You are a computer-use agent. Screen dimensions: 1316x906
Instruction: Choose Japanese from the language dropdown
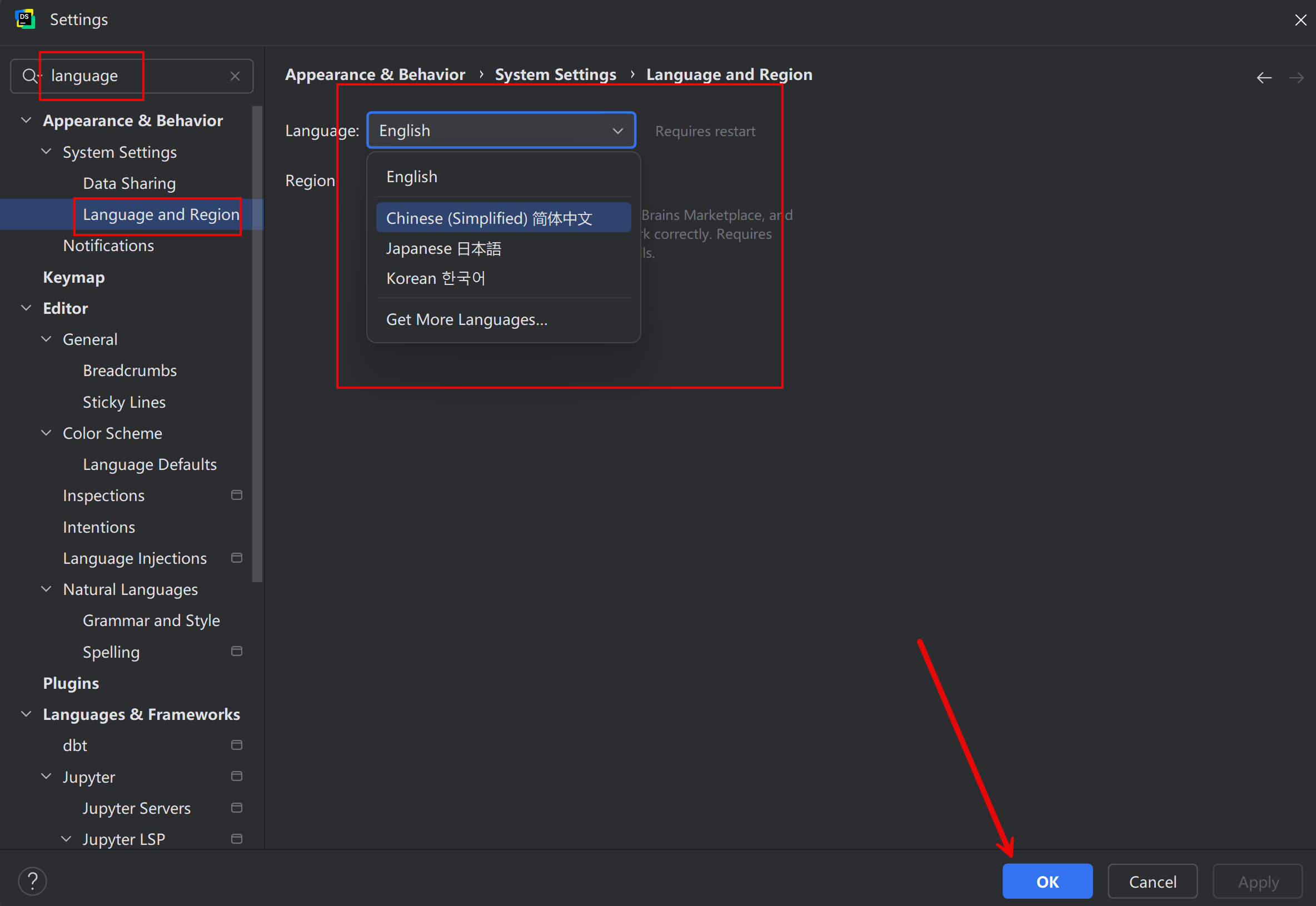pyautogui.click(x=443, y=249)
